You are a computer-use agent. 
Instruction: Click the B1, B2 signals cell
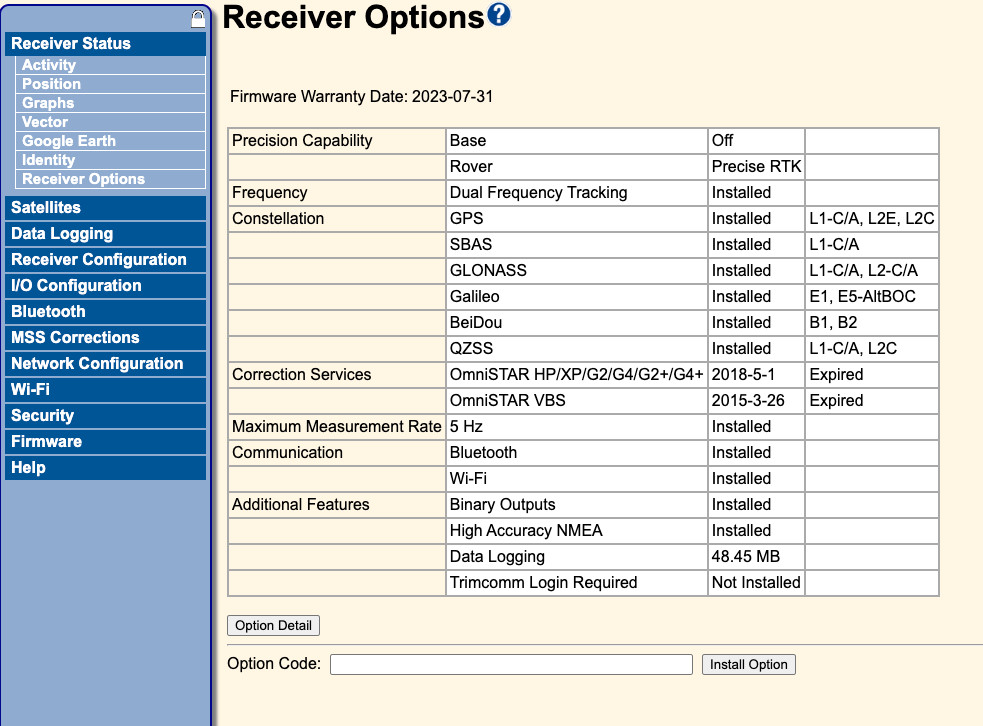pos(871,323)
